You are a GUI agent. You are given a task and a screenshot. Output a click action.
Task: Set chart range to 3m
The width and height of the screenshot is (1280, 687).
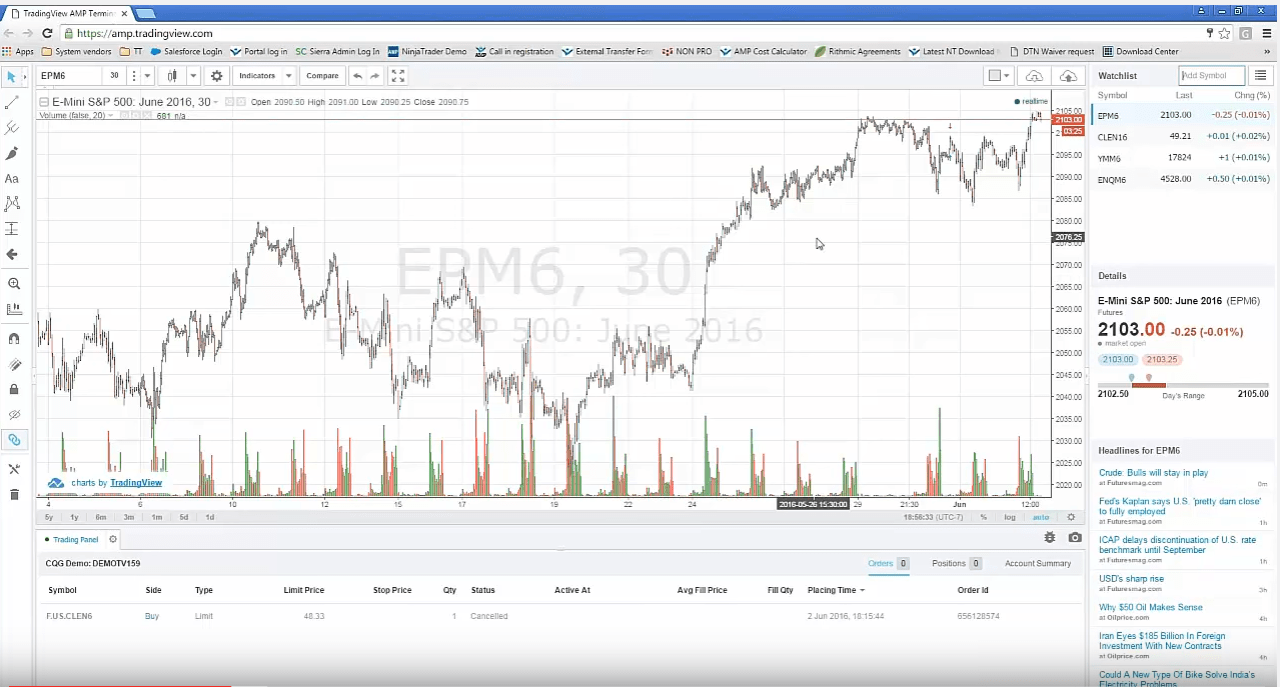coord(129,517)
